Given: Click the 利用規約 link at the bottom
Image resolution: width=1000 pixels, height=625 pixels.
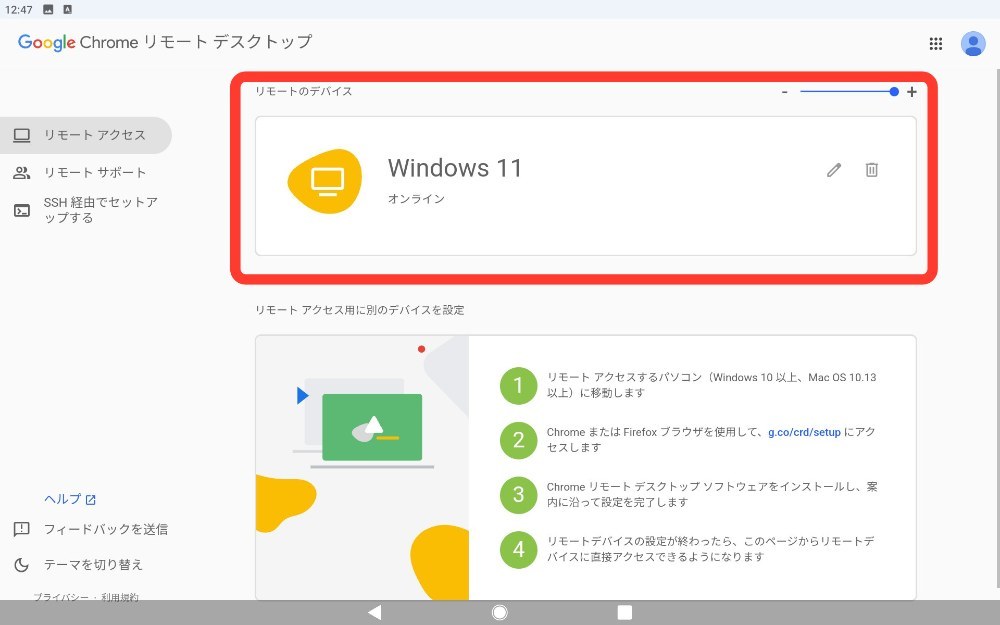Looking at the screenshot, I should click(x=120, y=598).
